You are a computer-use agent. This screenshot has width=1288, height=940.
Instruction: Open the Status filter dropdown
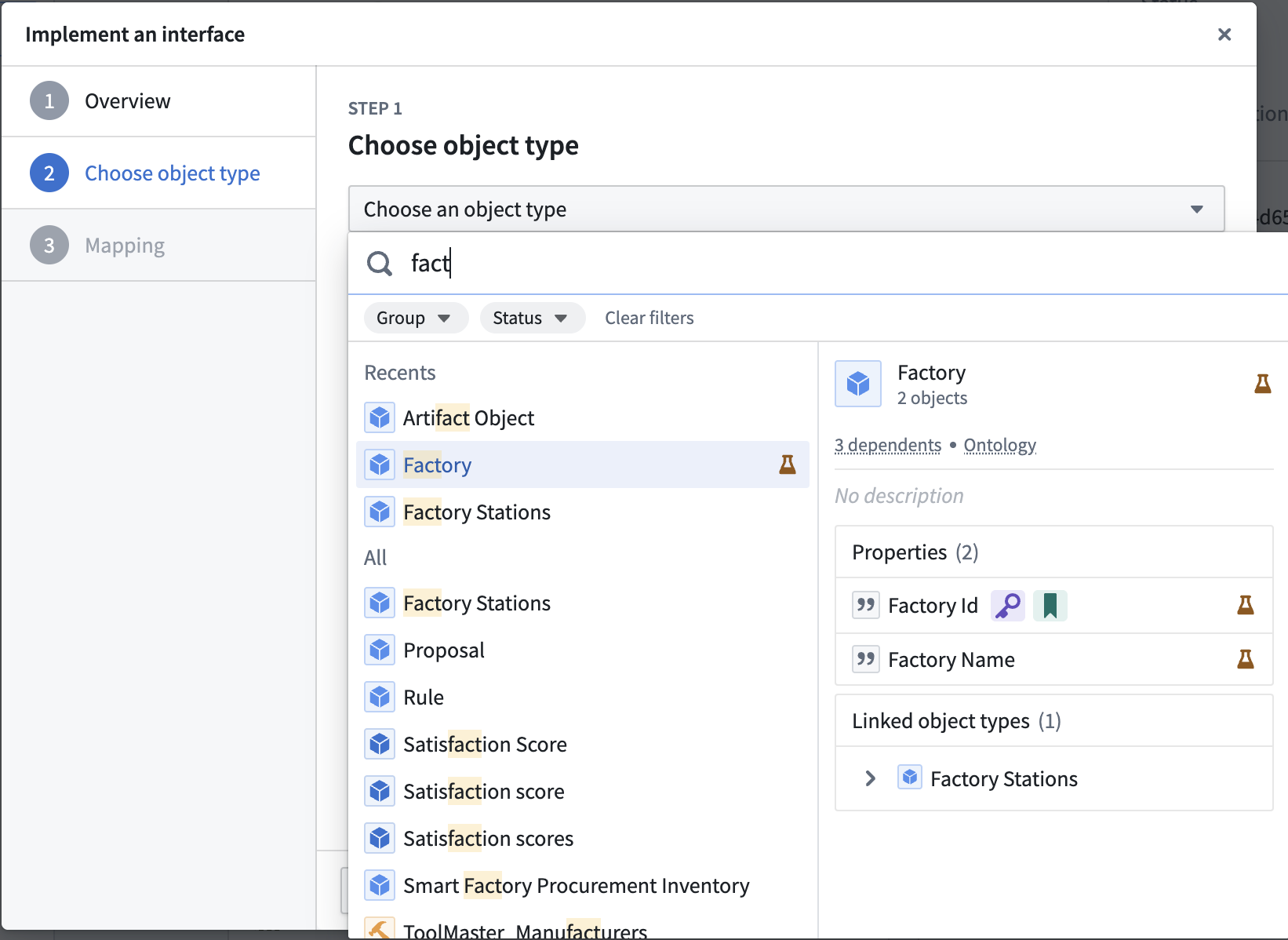(x=531, y=318)
